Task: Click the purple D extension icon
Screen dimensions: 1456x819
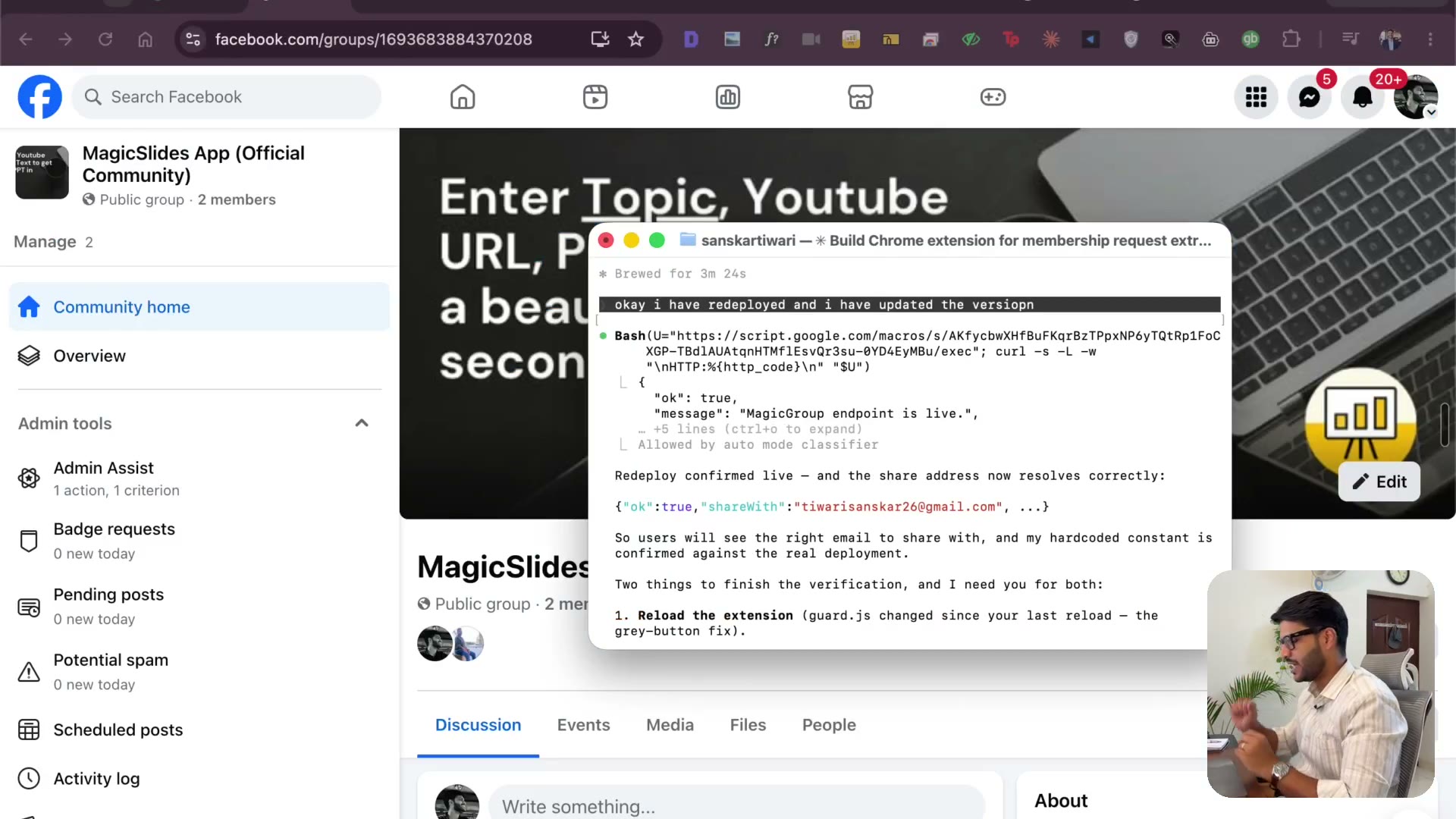Action: point(691,39)
